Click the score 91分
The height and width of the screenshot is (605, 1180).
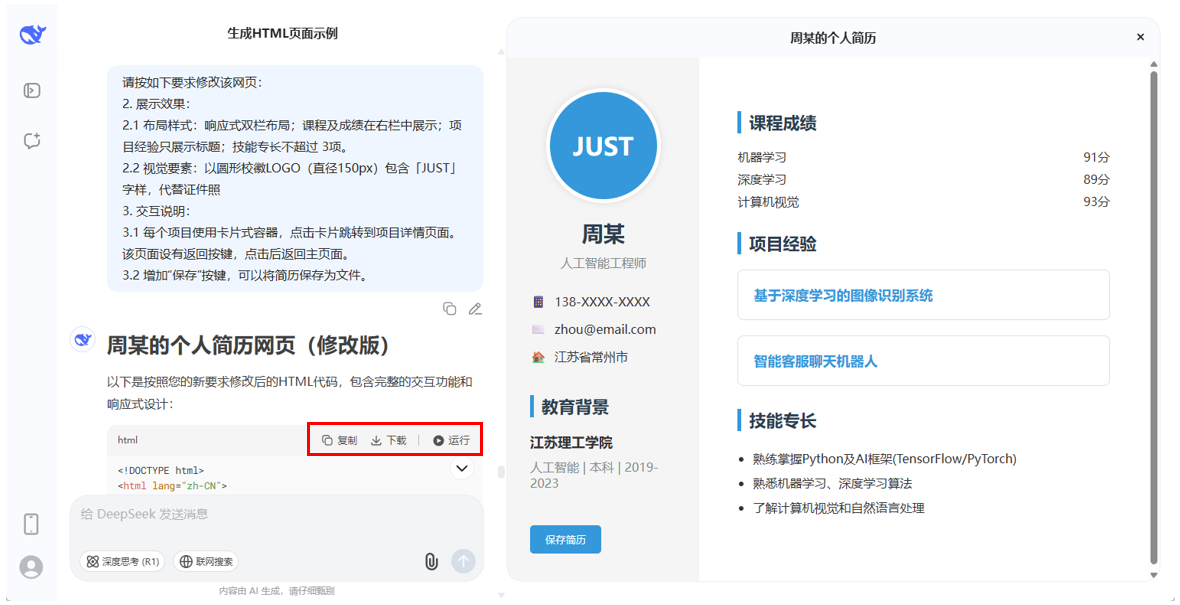point(1096,157)
